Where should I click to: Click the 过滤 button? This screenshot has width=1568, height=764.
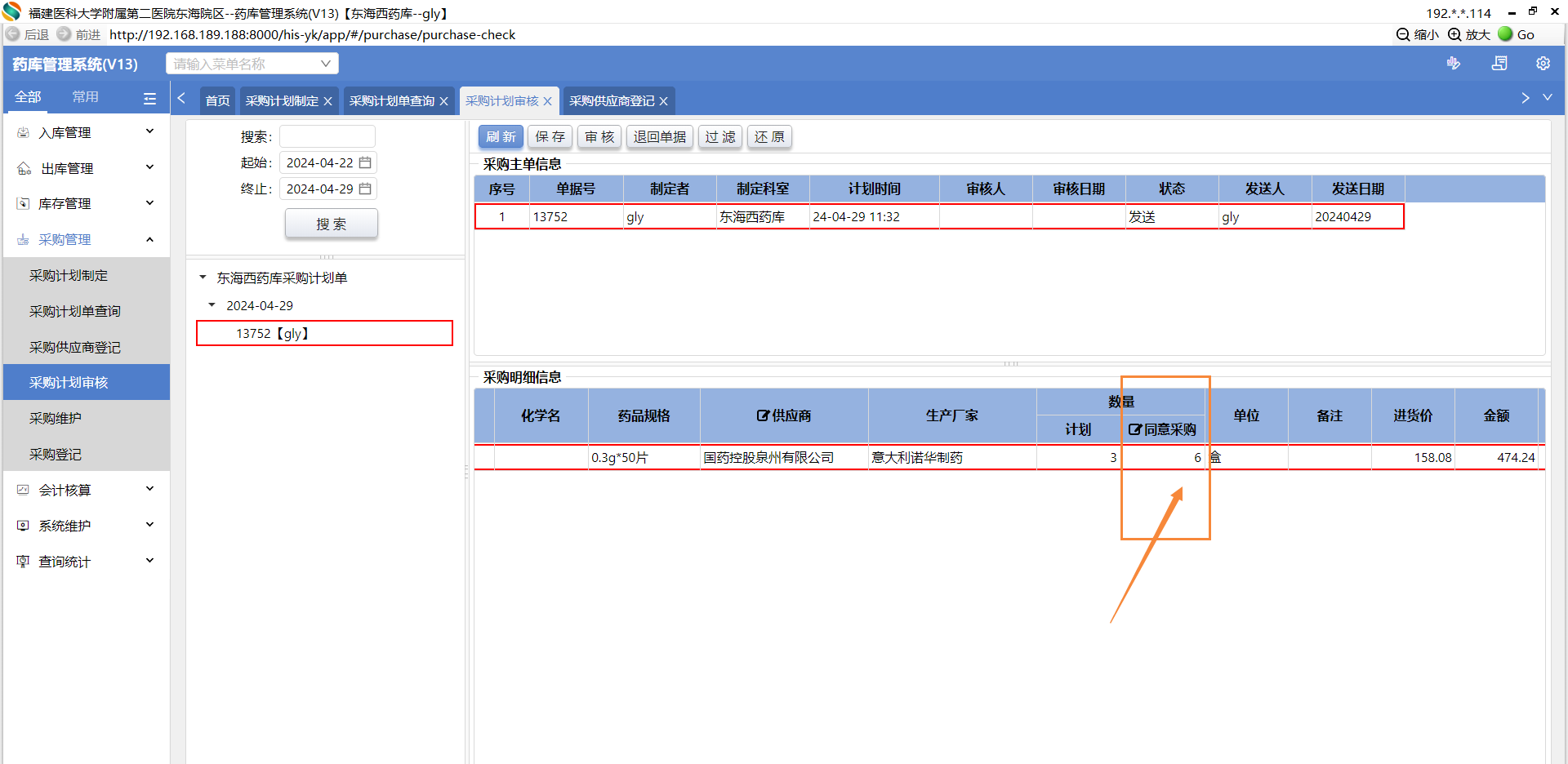pos(720,137)
